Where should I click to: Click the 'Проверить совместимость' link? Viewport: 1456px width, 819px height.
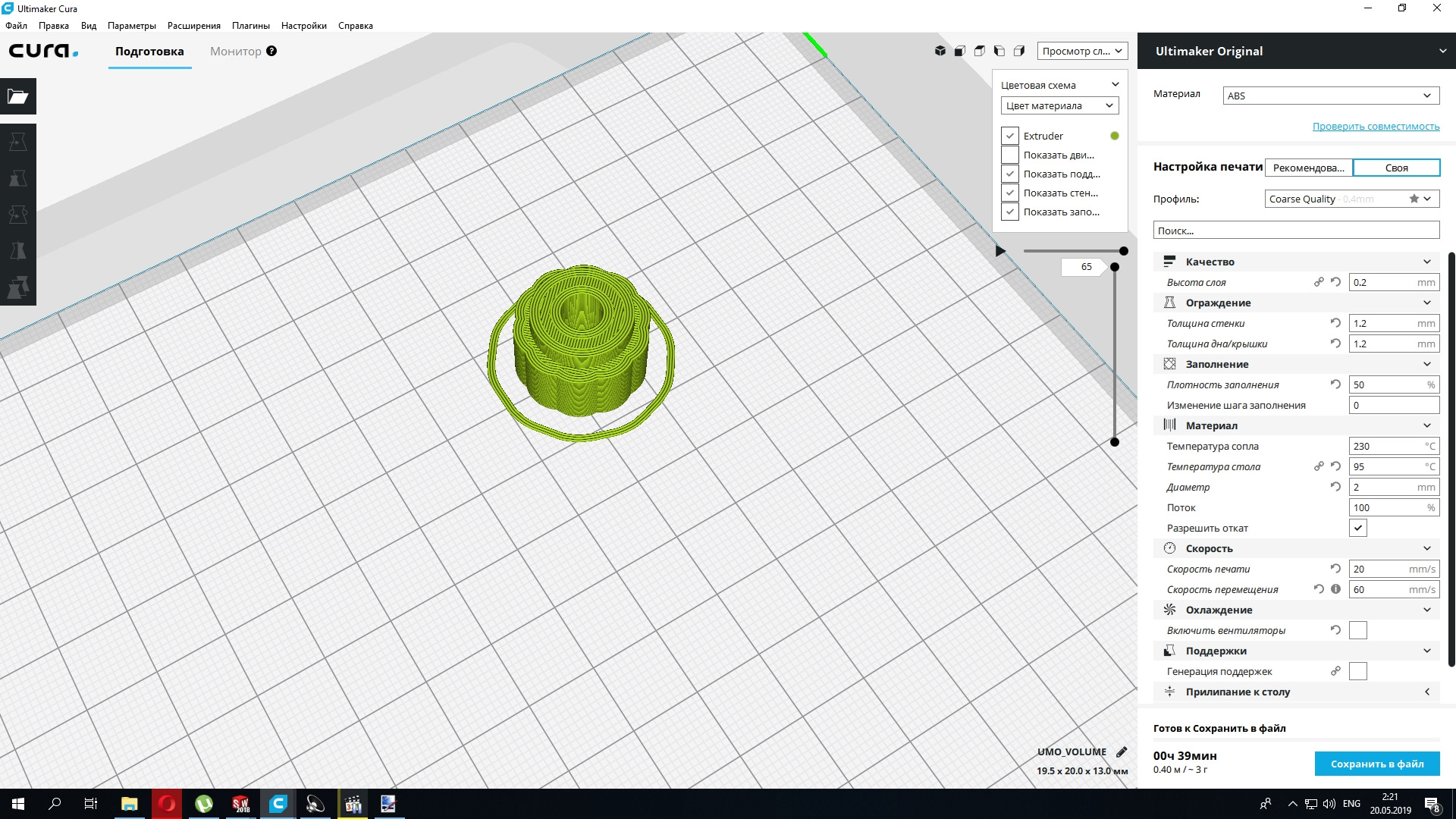1375,127
